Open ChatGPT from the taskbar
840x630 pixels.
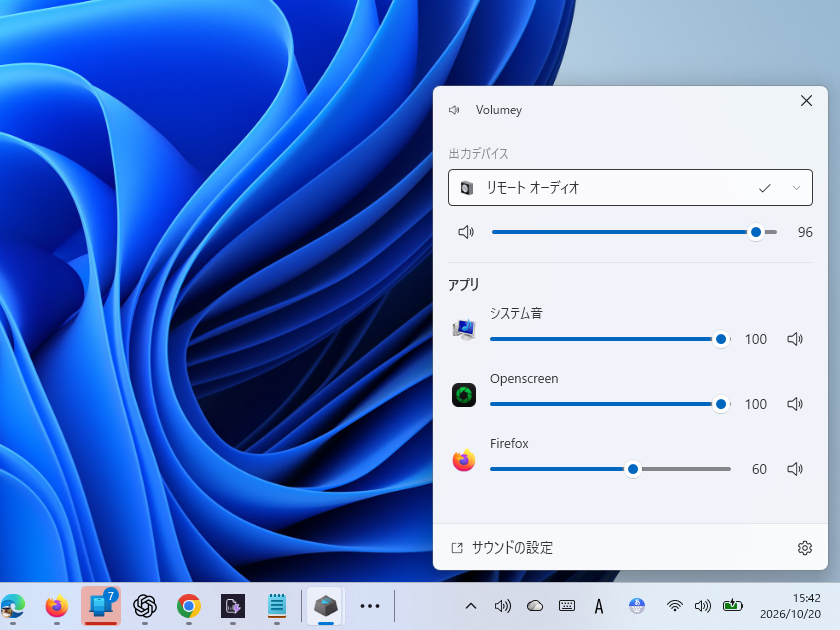tap(145, 606)
